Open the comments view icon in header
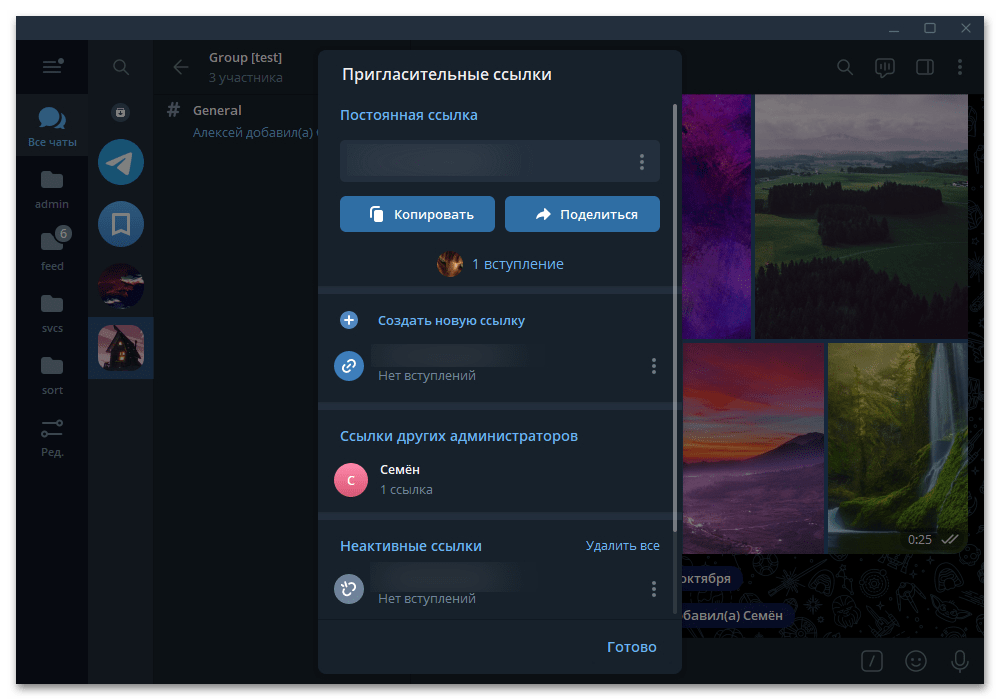Screen dimensions: 1000x700 click(x=885, y=67)
